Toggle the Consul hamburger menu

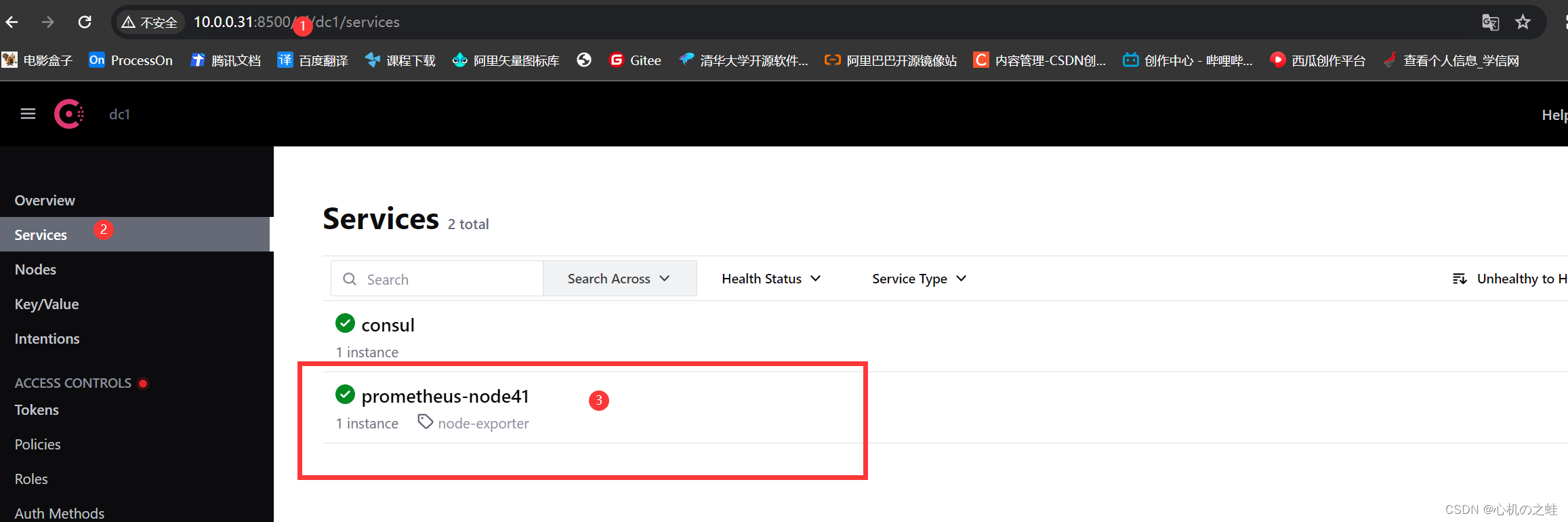pyautogui.click(x=28, y=114)
